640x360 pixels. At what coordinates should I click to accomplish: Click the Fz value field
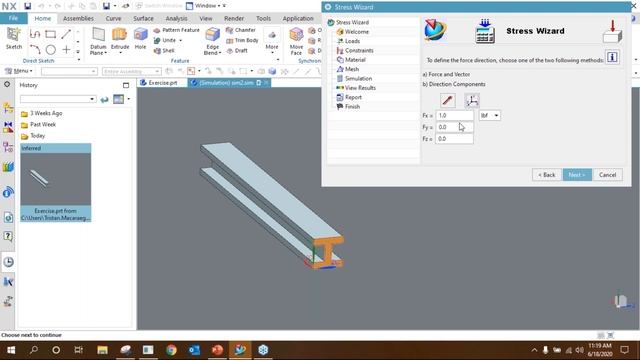(x=454, y=139)
